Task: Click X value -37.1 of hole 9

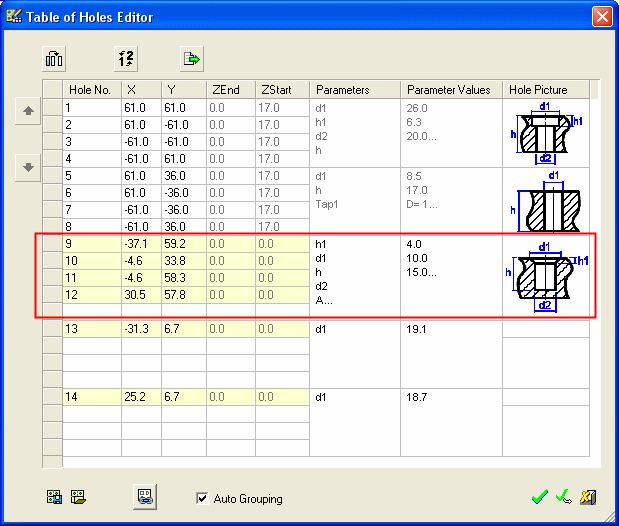Action: [139, 243]
